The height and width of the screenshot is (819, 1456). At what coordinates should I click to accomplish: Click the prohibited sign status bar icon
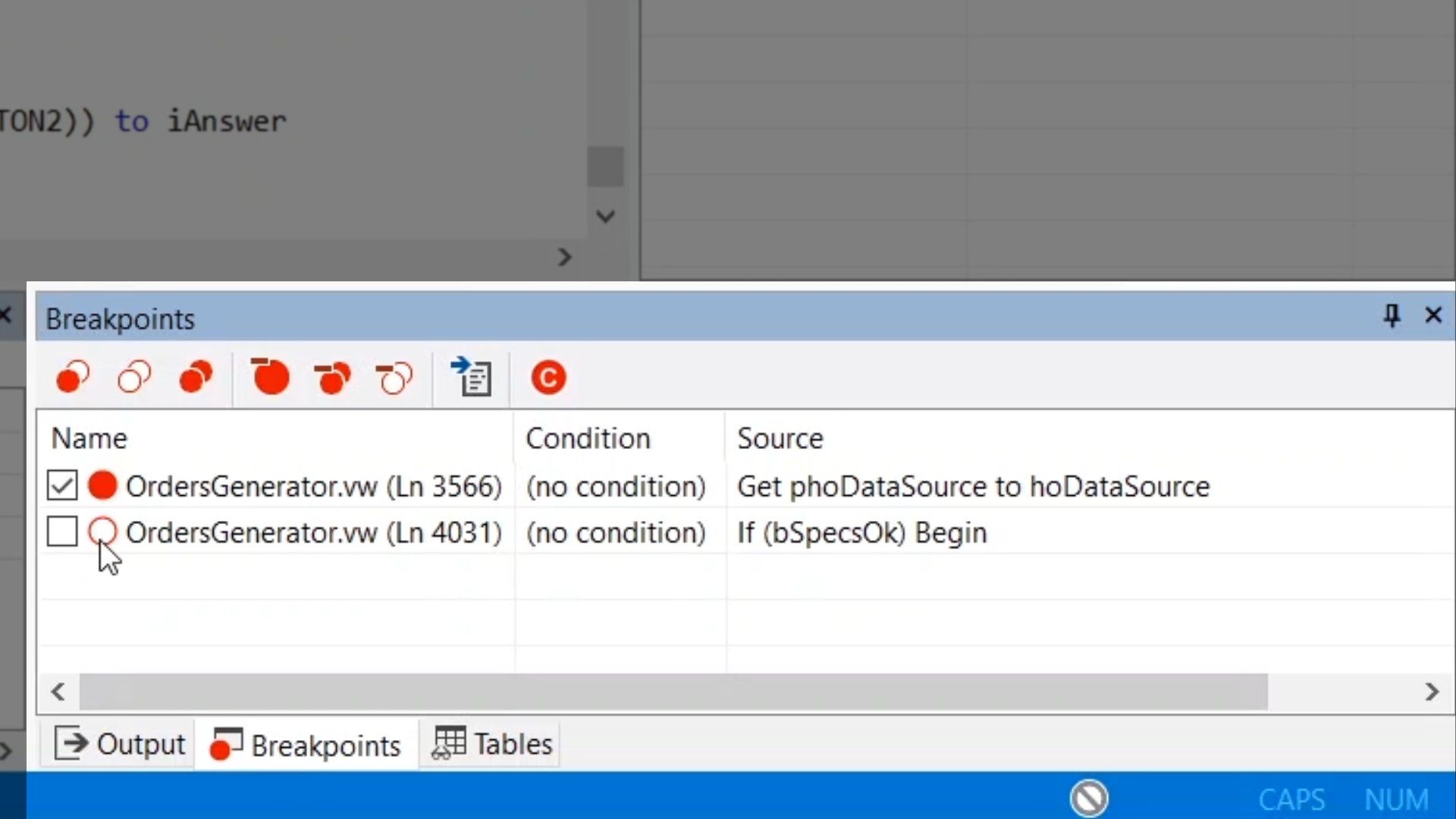coord(1089,798)
